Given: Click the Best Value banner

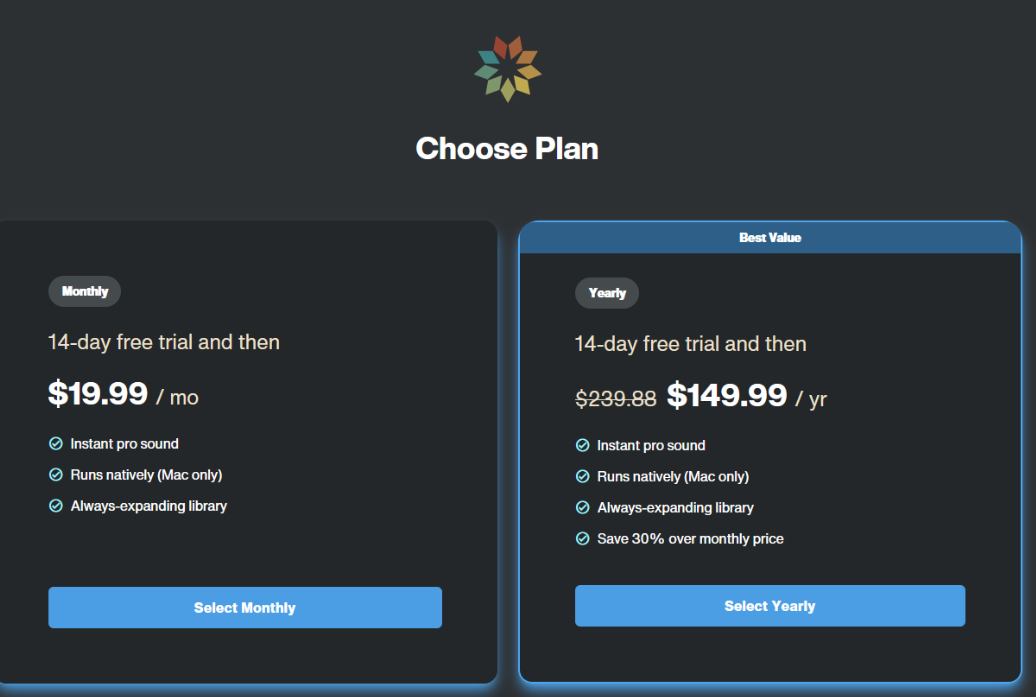Looking at the screenshot, I should click(770, 238).
